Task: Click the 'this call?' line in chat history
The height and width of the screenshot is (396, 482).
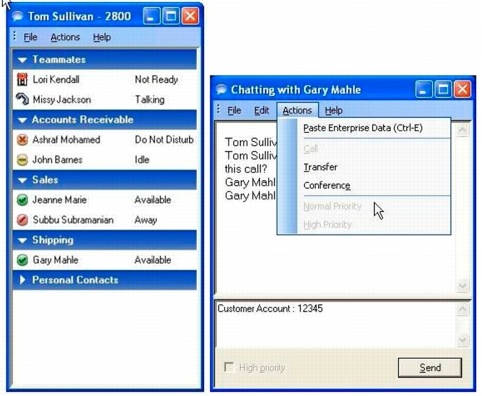Action: pyautogui.click(x=246, y=169)
